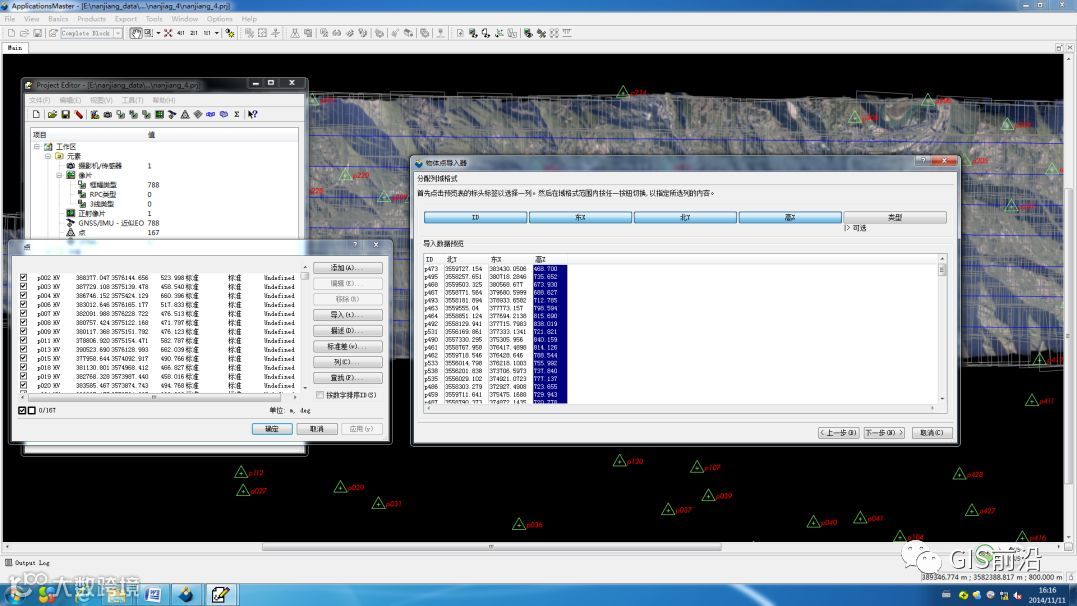Toggle checkbox for point p002
This screenshot has height=606, width=1077.
[x=23, y=278]
